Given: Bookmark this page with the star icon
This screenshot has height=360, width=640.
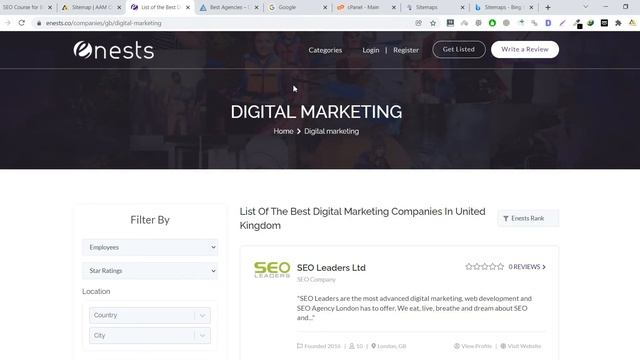Looking at the screenshot, I should pos(433,23).
